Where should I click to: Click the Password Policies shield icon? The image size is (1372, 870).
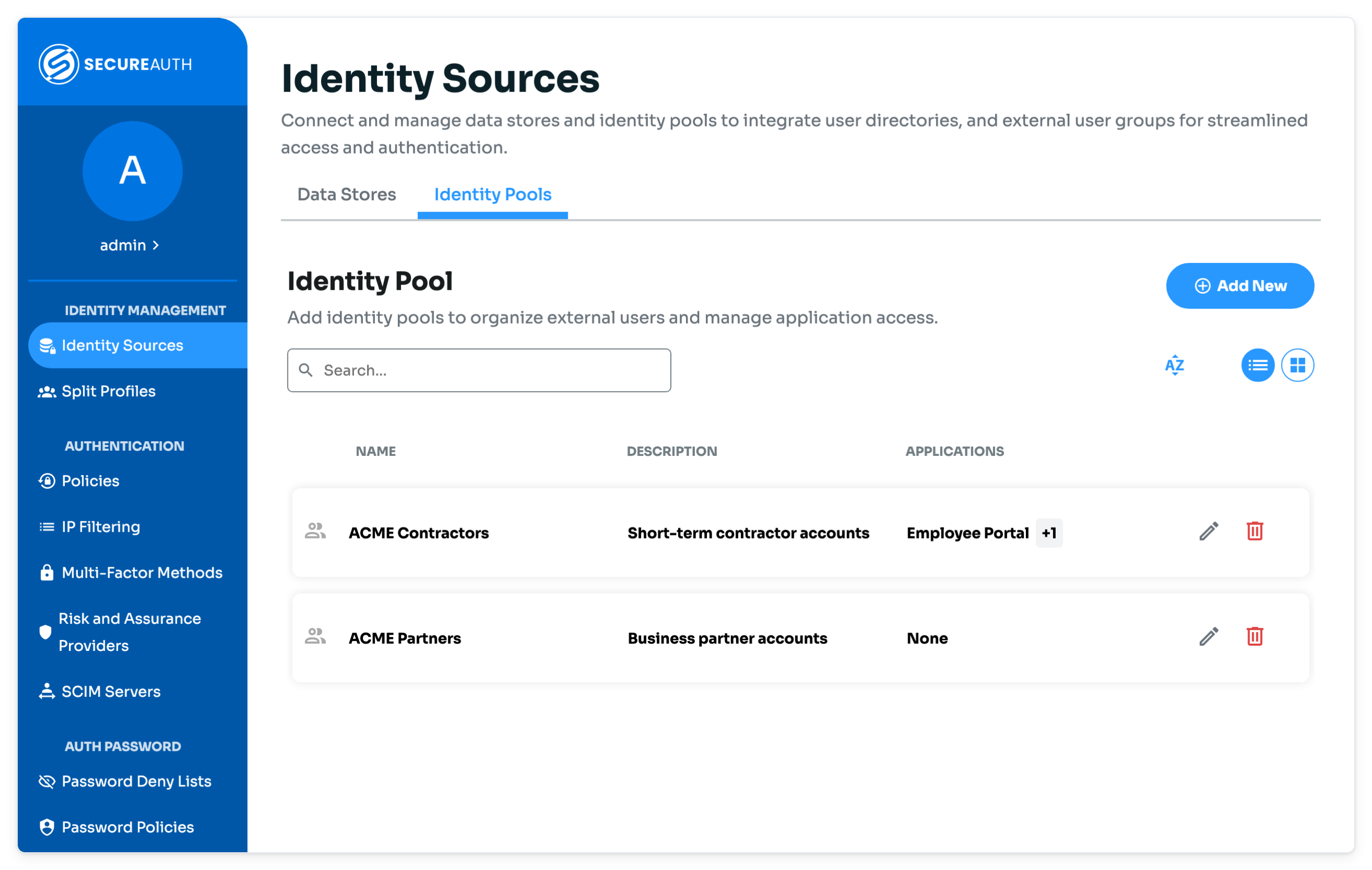tap(47, 827)
